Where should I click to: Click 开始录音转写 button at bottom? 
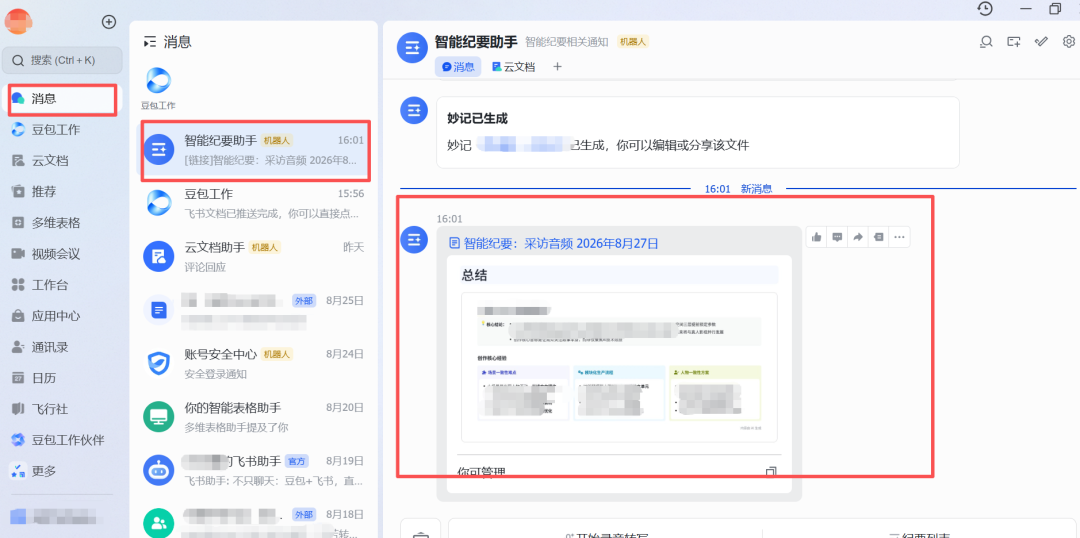point(604,535)
